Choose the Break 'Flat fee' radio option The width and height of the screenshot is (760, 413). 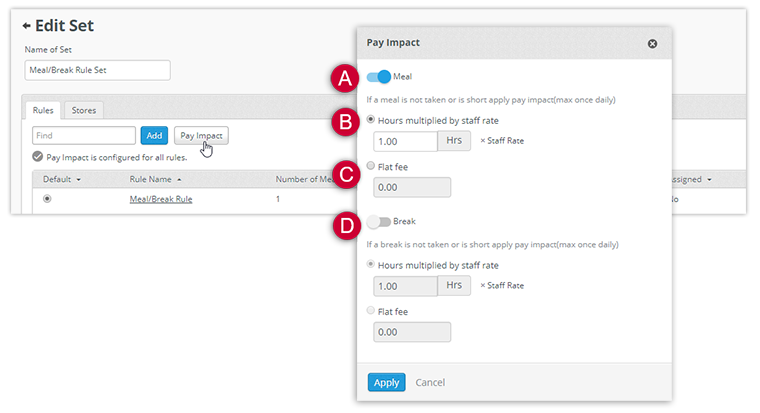pos(372,311)
